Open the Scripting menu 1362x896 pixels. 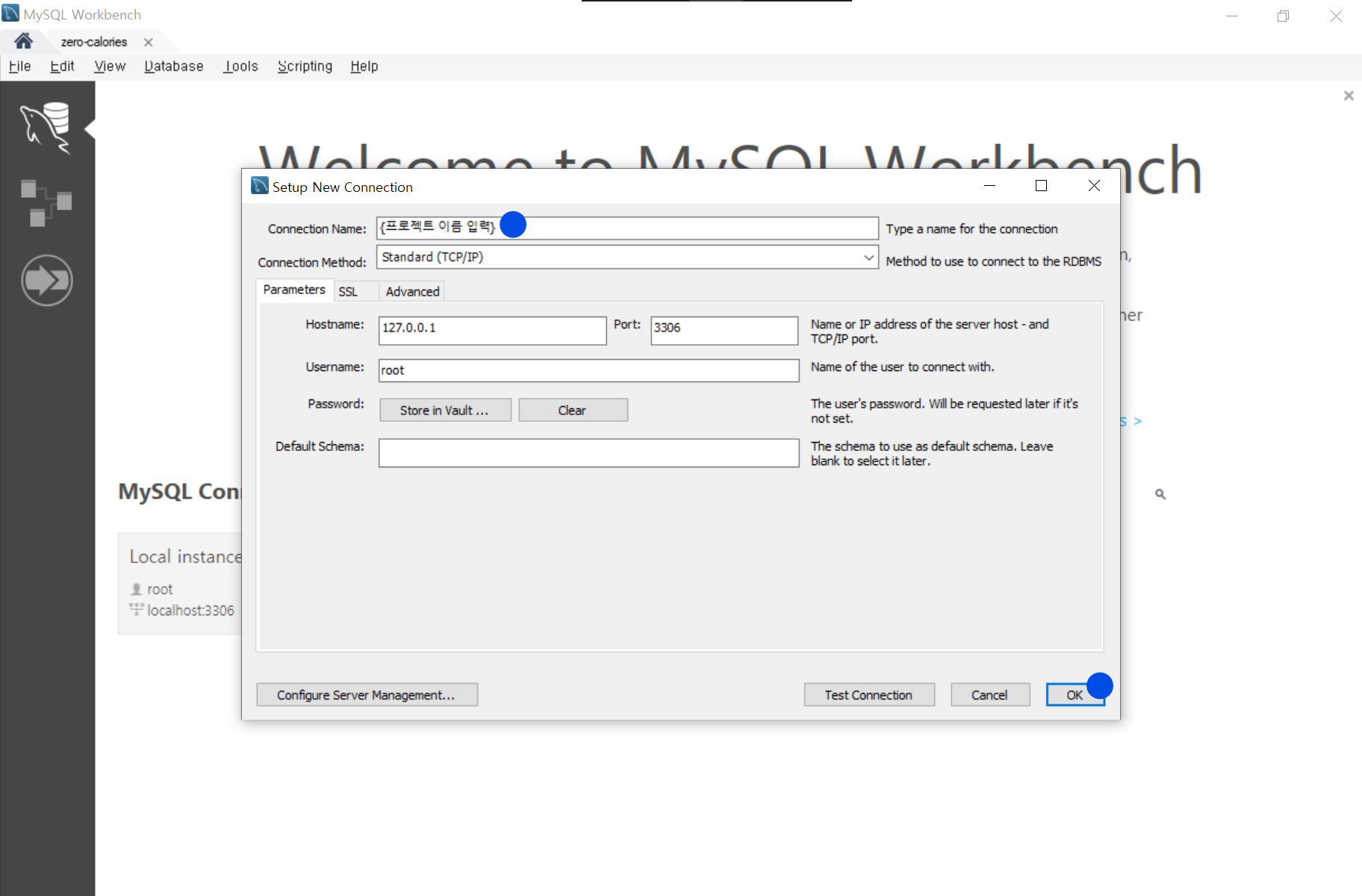(305, 66)
